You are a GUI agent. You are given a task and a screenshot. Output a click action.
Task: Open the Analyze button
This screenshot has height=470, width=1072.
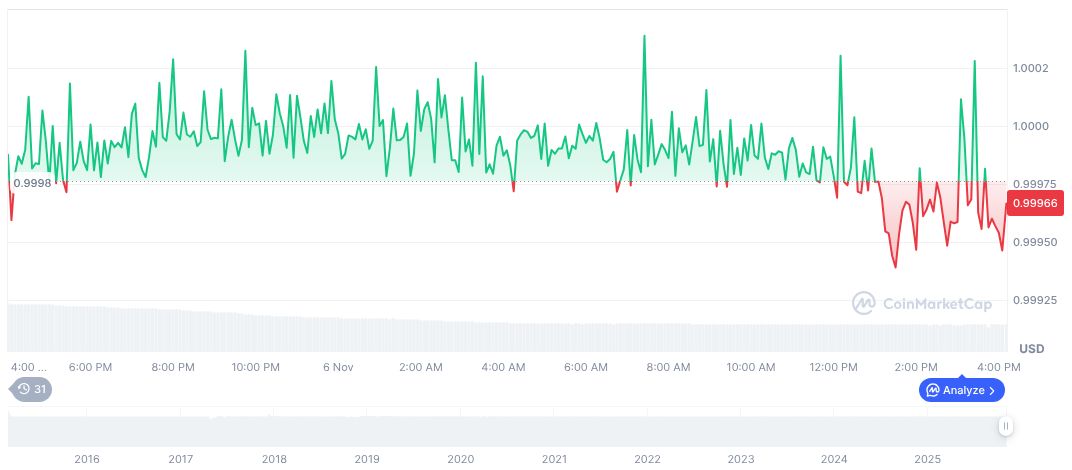(962, 390)
